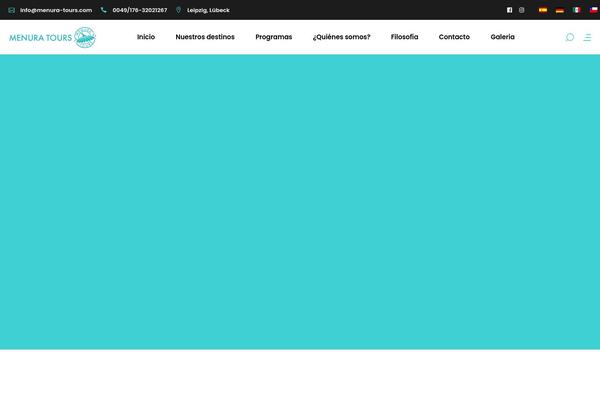
Task: Go to the Inicio page
Action: tap(146, 37)
